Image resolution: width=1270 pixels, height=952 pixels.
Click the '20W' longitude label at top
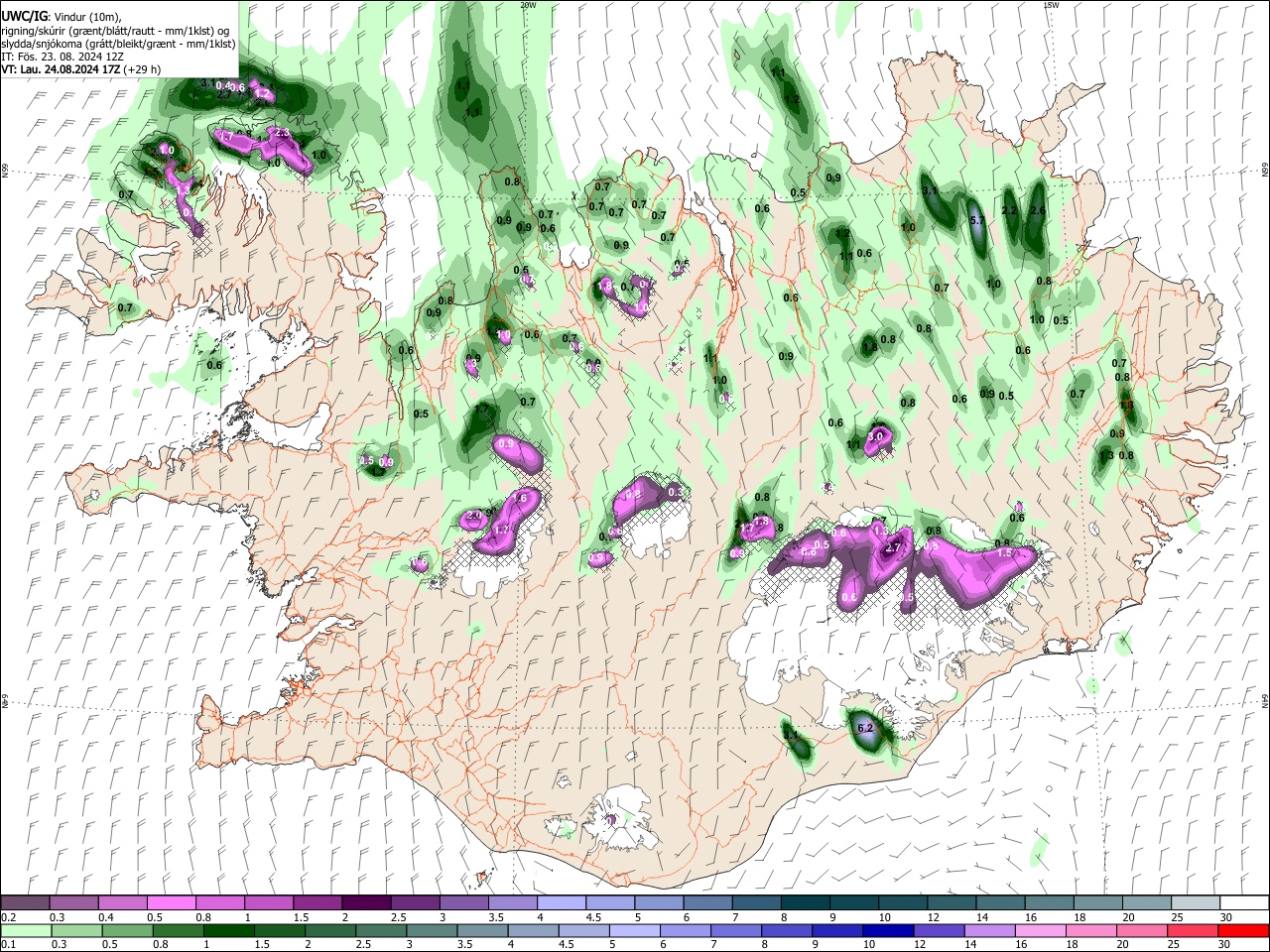pyautogui.click(x=529, y=5)
